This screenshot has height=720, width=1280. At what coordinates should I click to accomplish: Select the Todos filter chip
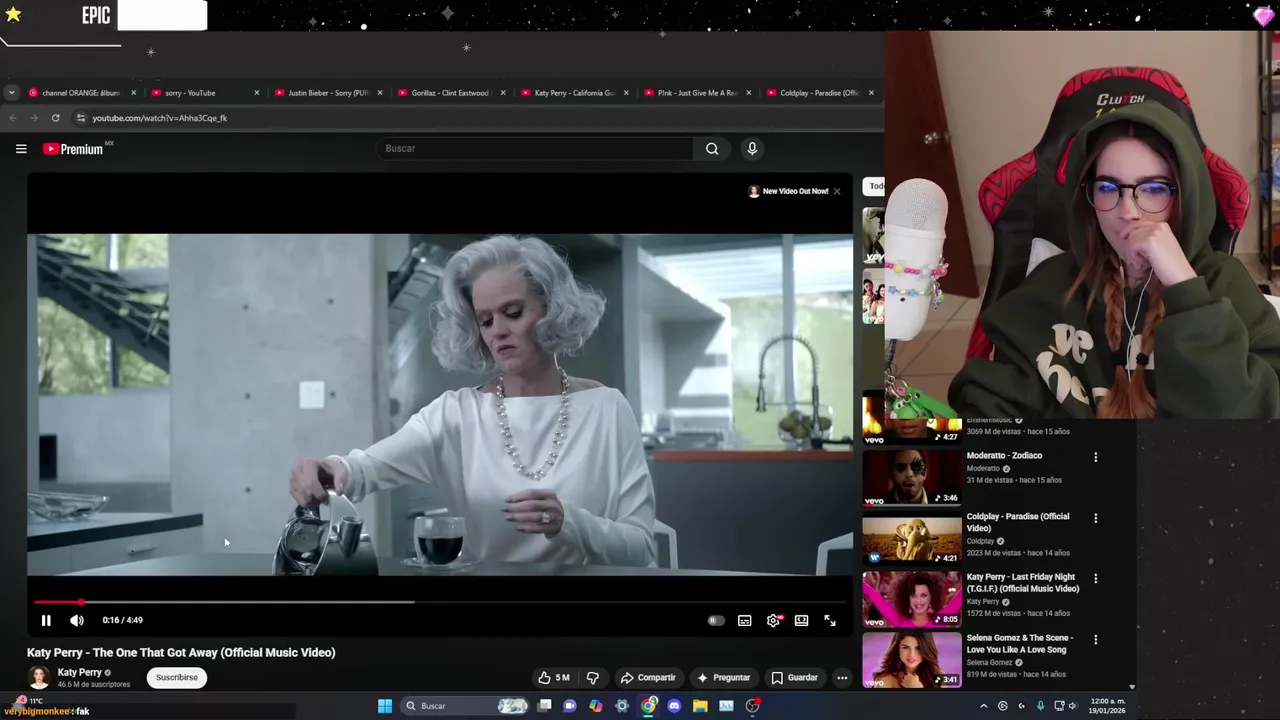coord(875,186)
